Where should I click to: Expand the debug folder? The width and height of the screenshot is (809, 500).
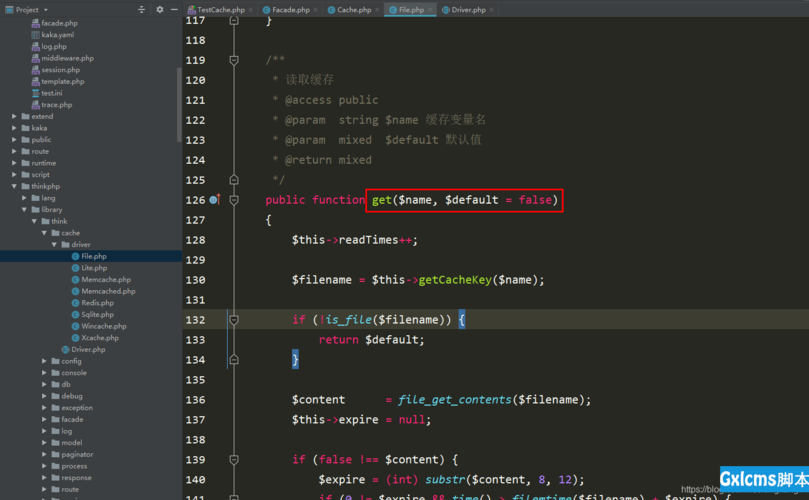(x=44, y=396)
